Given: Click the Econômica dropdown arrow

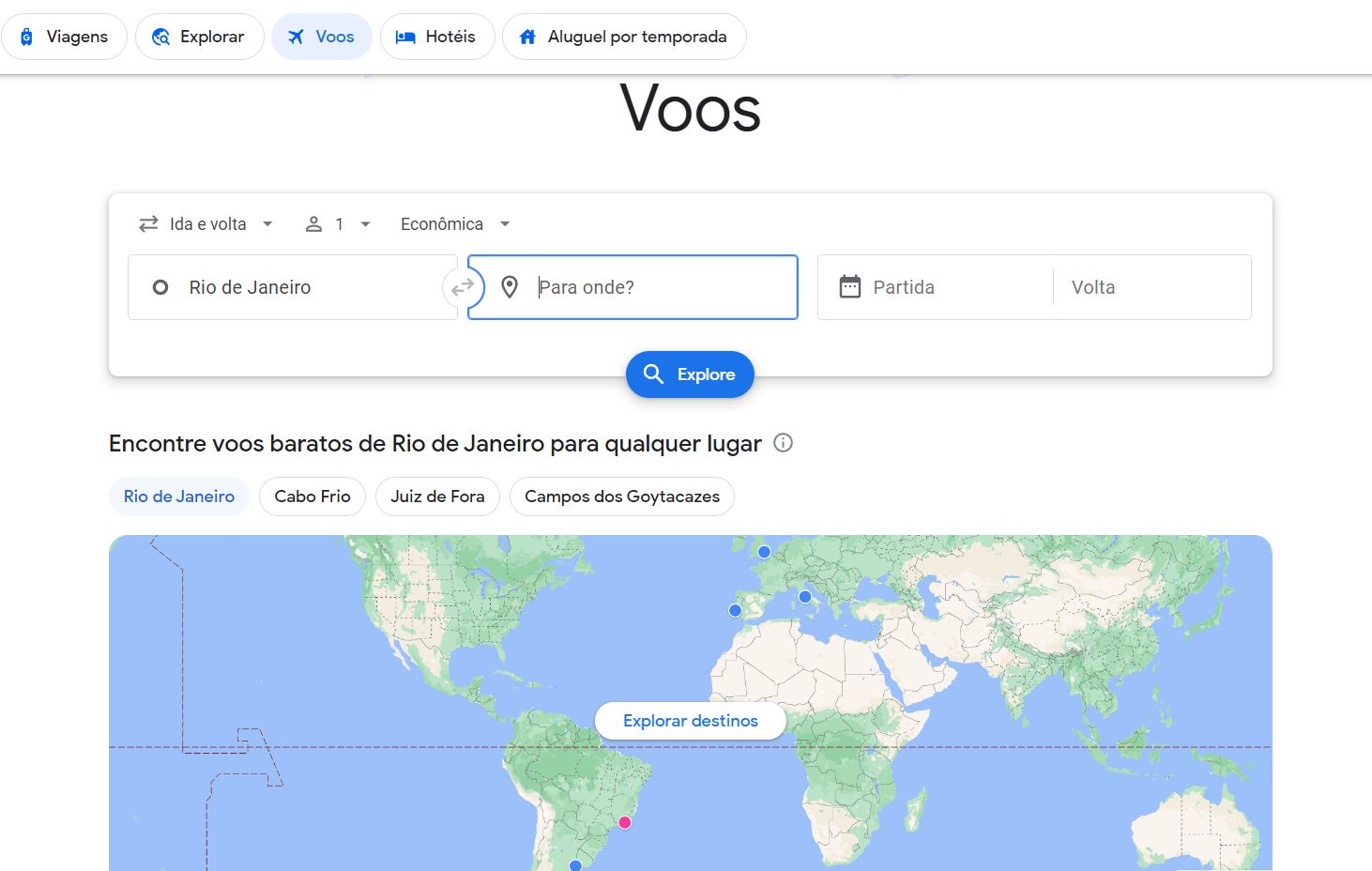Looking at the screenshot, I should click(x=505, y=224).
